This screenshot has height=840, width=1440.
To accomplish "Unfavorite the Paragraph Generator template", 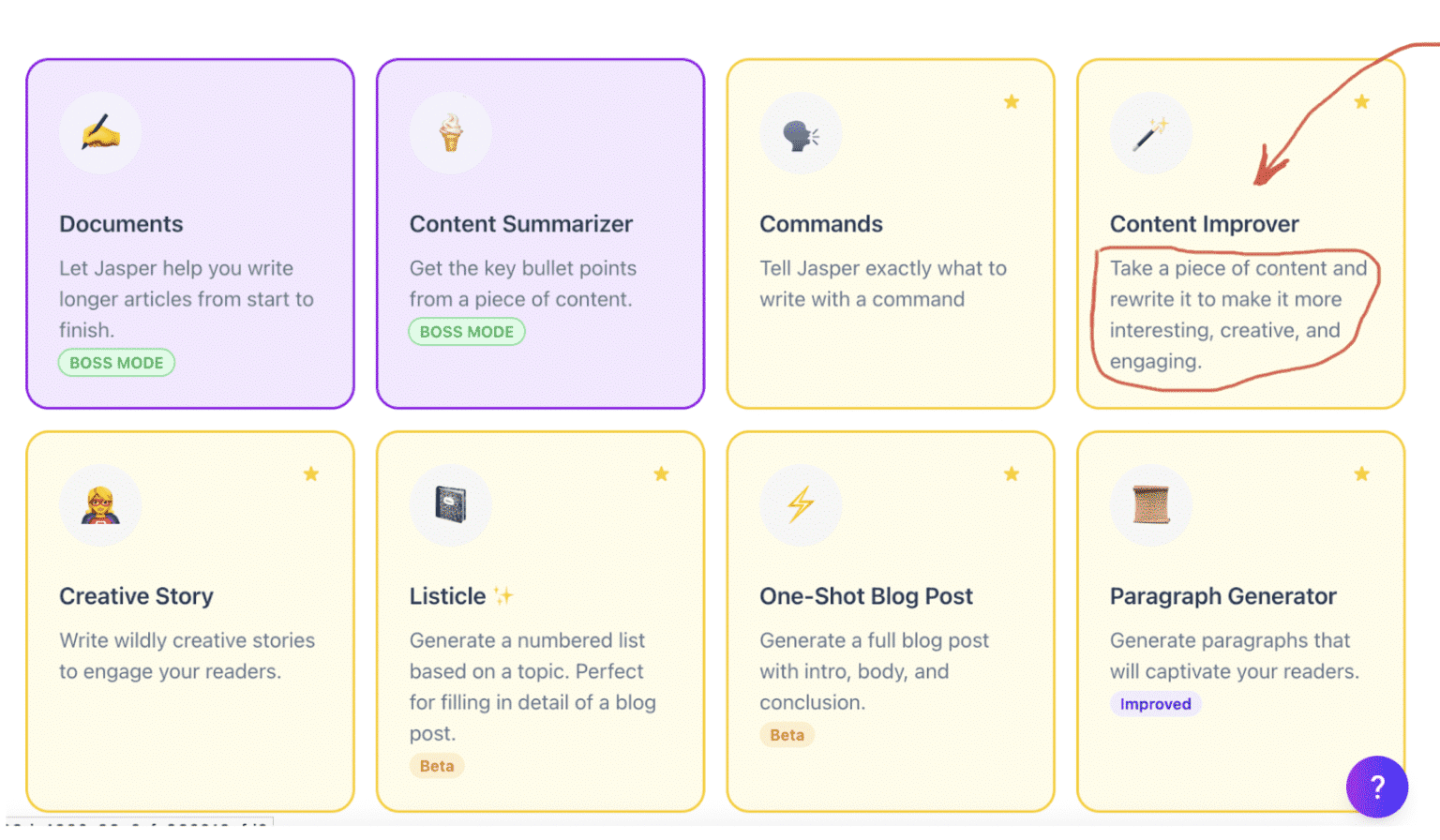I will click(x=1361, y=474).
